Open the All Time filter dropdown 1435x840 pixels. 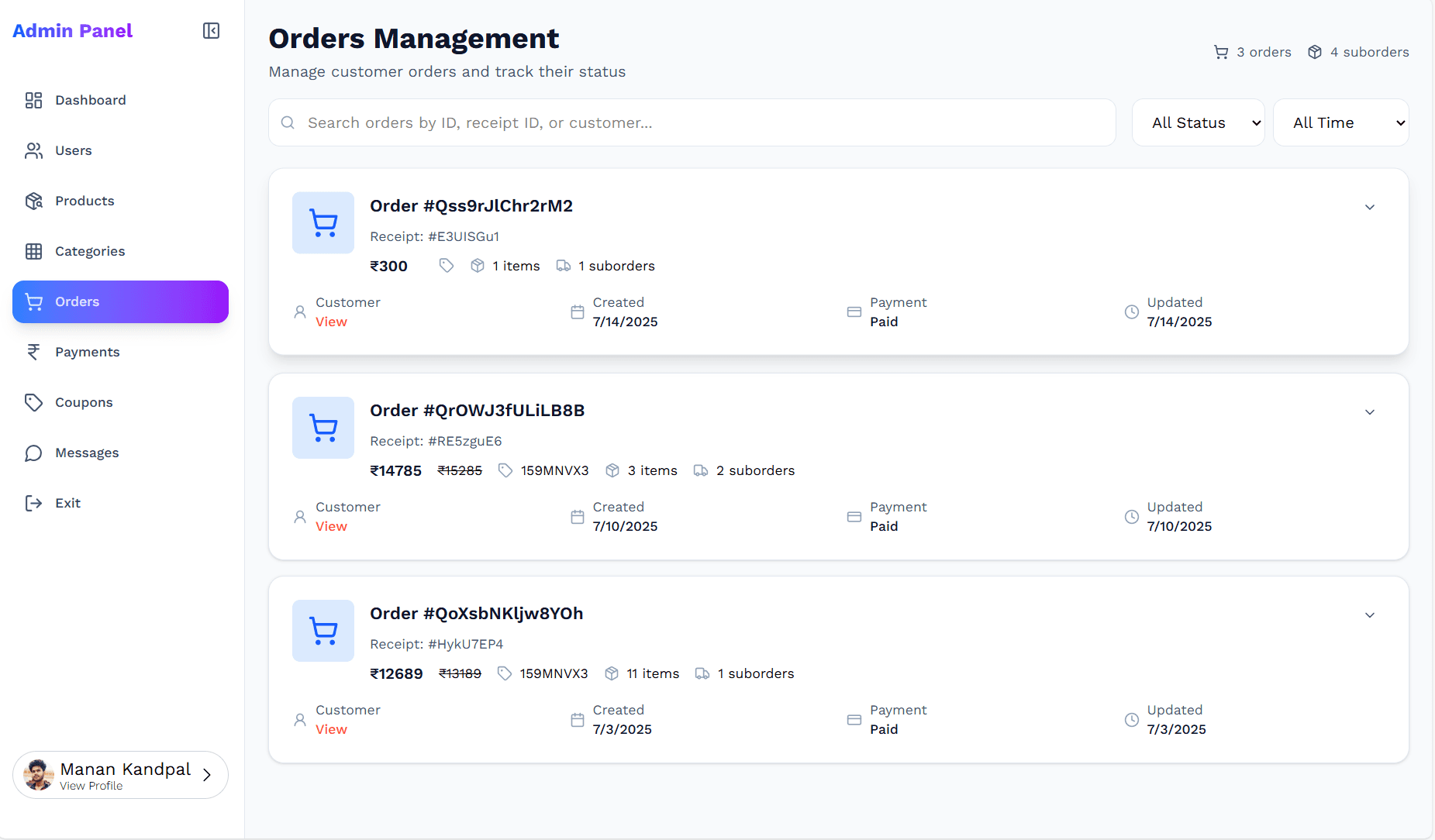pyautogui.click(x=1340, y=122)
